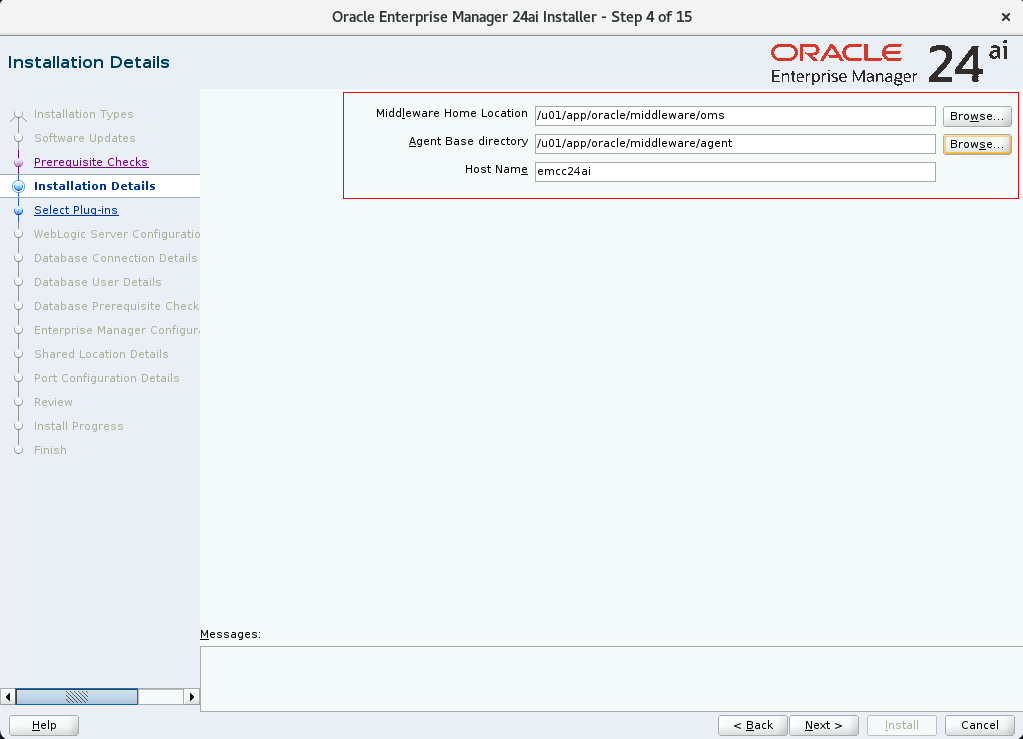
Task: Click WebLogic Server Configuration step
Action: (117, 234)
